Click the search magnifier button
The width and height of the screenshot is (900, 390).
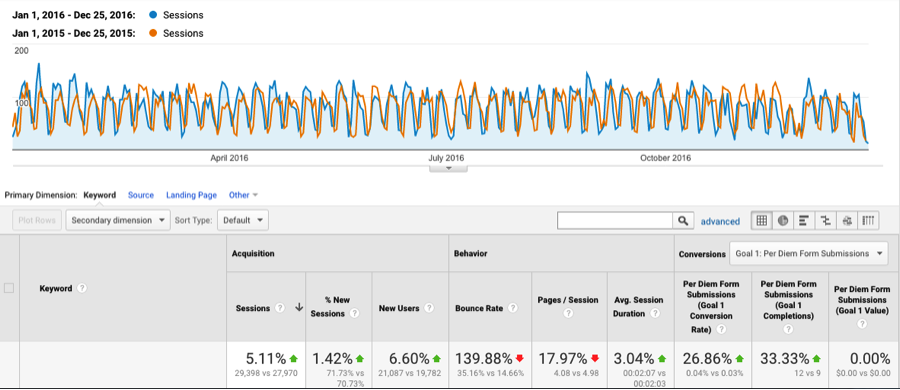682,221
